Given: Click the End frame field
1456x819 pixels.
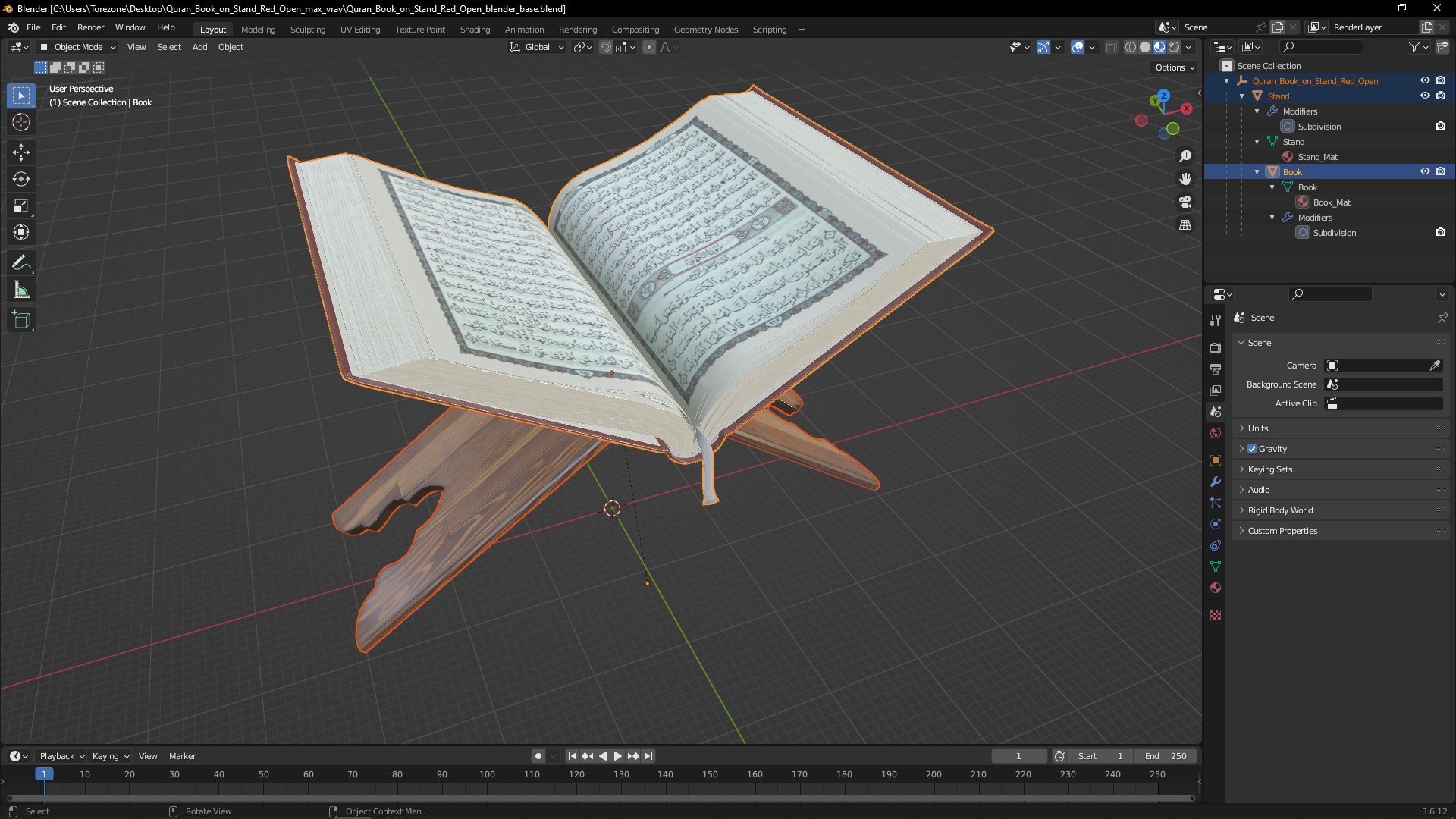Looking at the screenshot, I should 1166,756.
